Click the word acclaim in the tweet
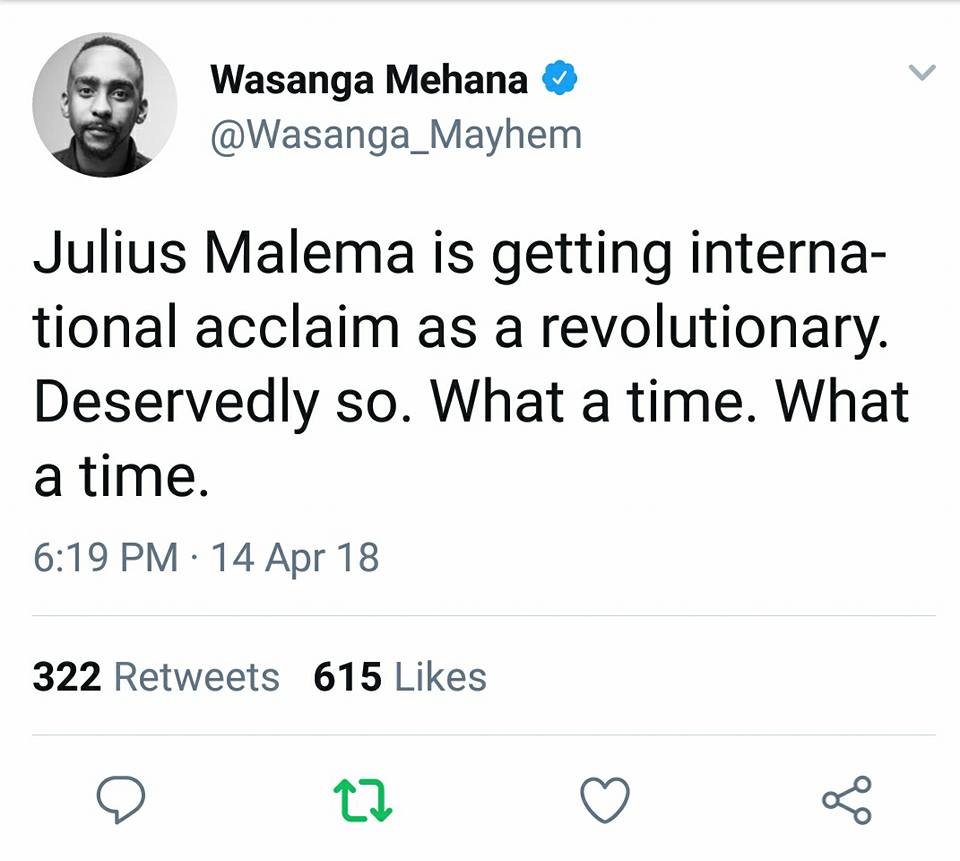The image size is (960, 861). (297, 328)
